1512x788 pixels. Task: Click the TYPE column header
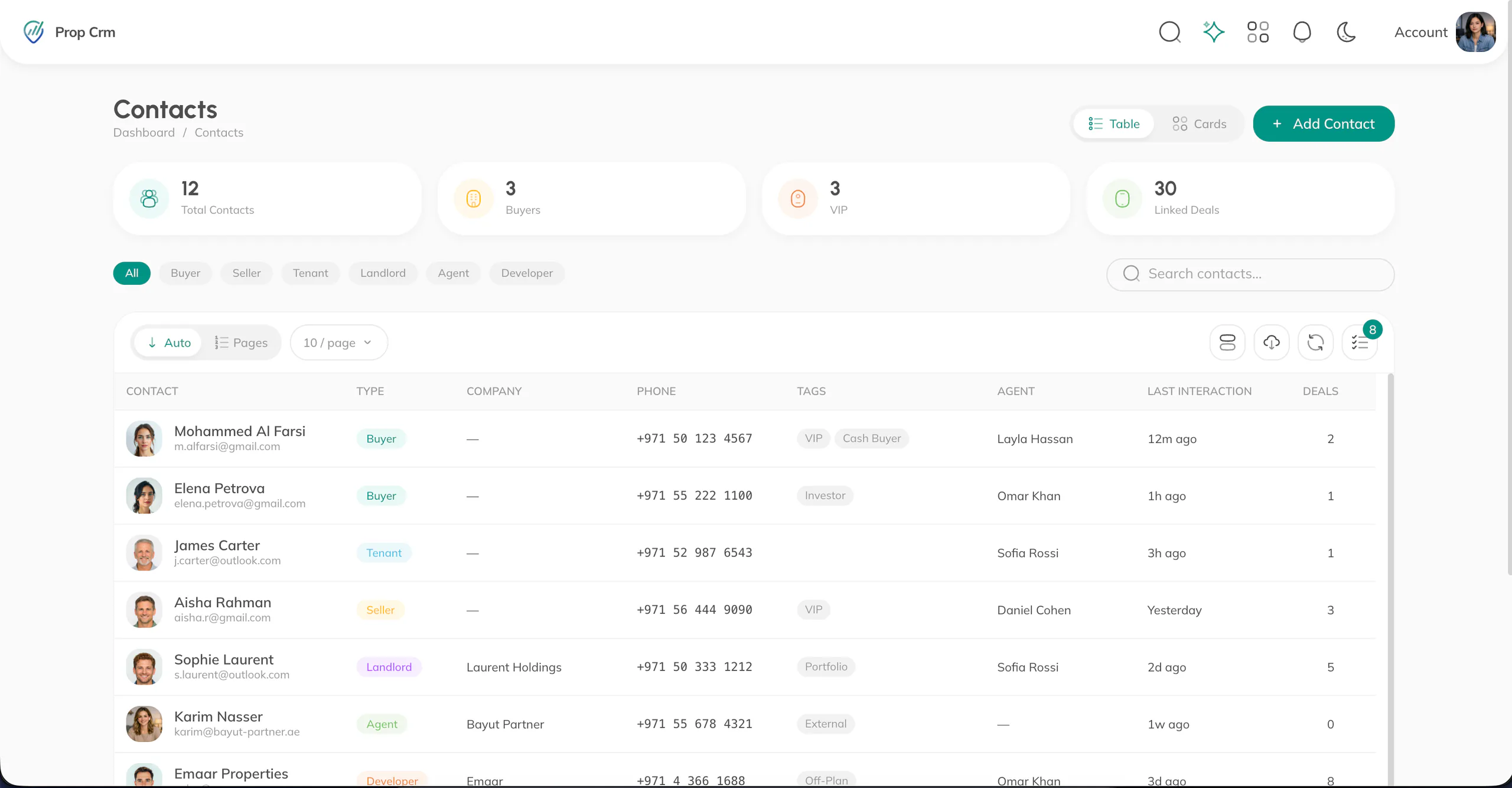370,391
